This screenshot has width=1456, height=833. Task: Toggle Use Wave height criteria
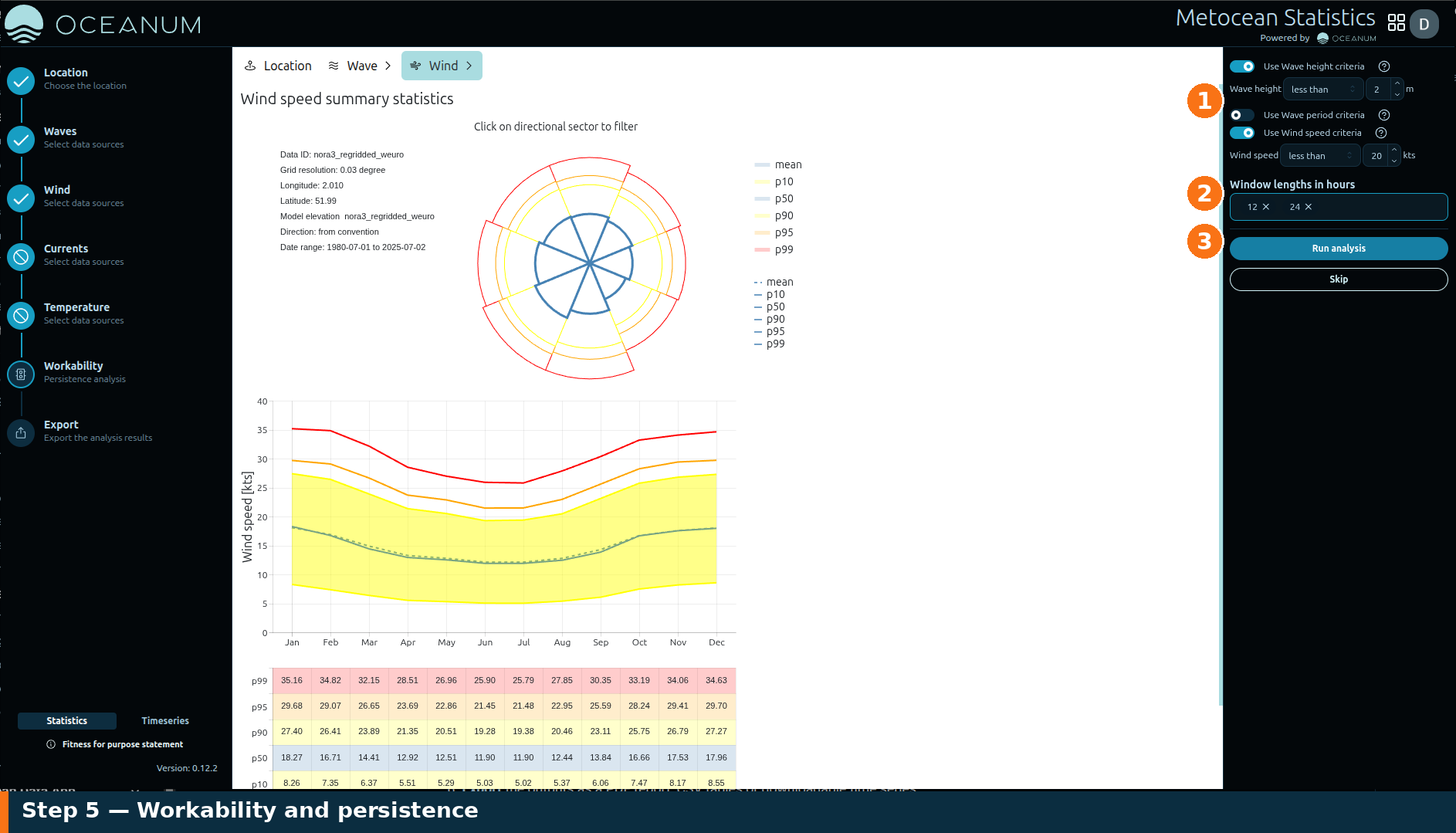(1242, 66)
